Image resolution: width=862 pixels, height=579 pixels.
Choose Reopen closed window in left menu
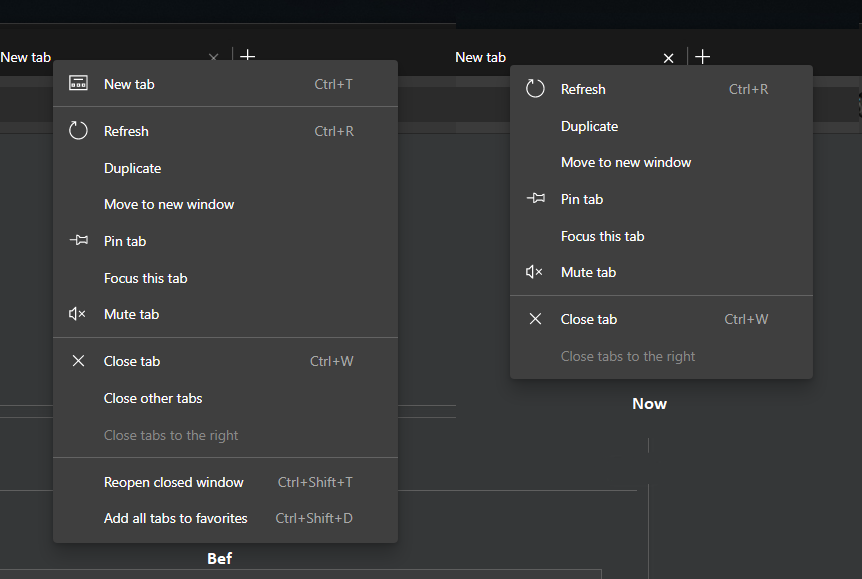(225, 482)
